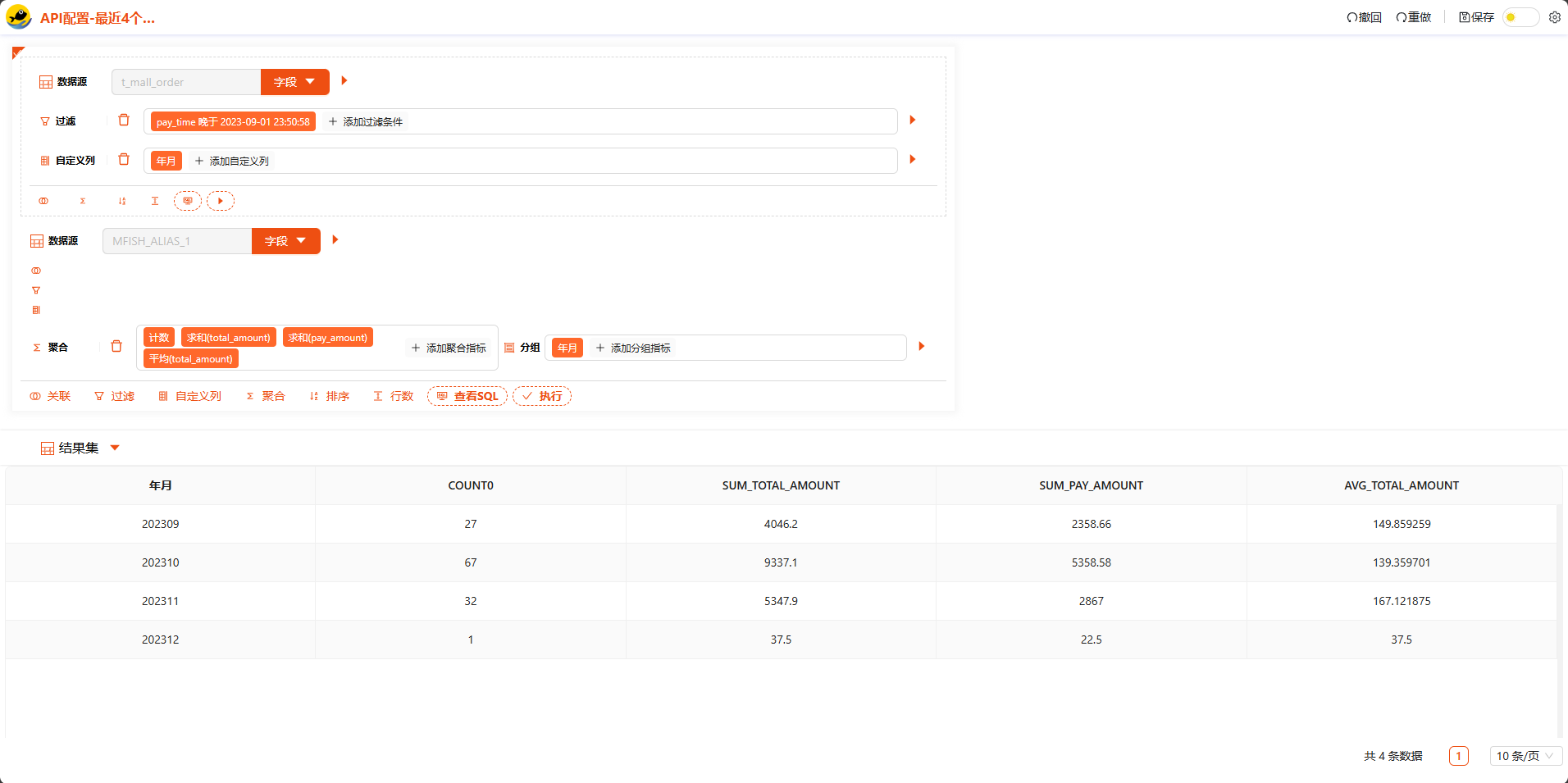This screenshot has height=783, width=1568.
Task: Delete the 自定义列 row with trash icon
Action: pos(124,160)
